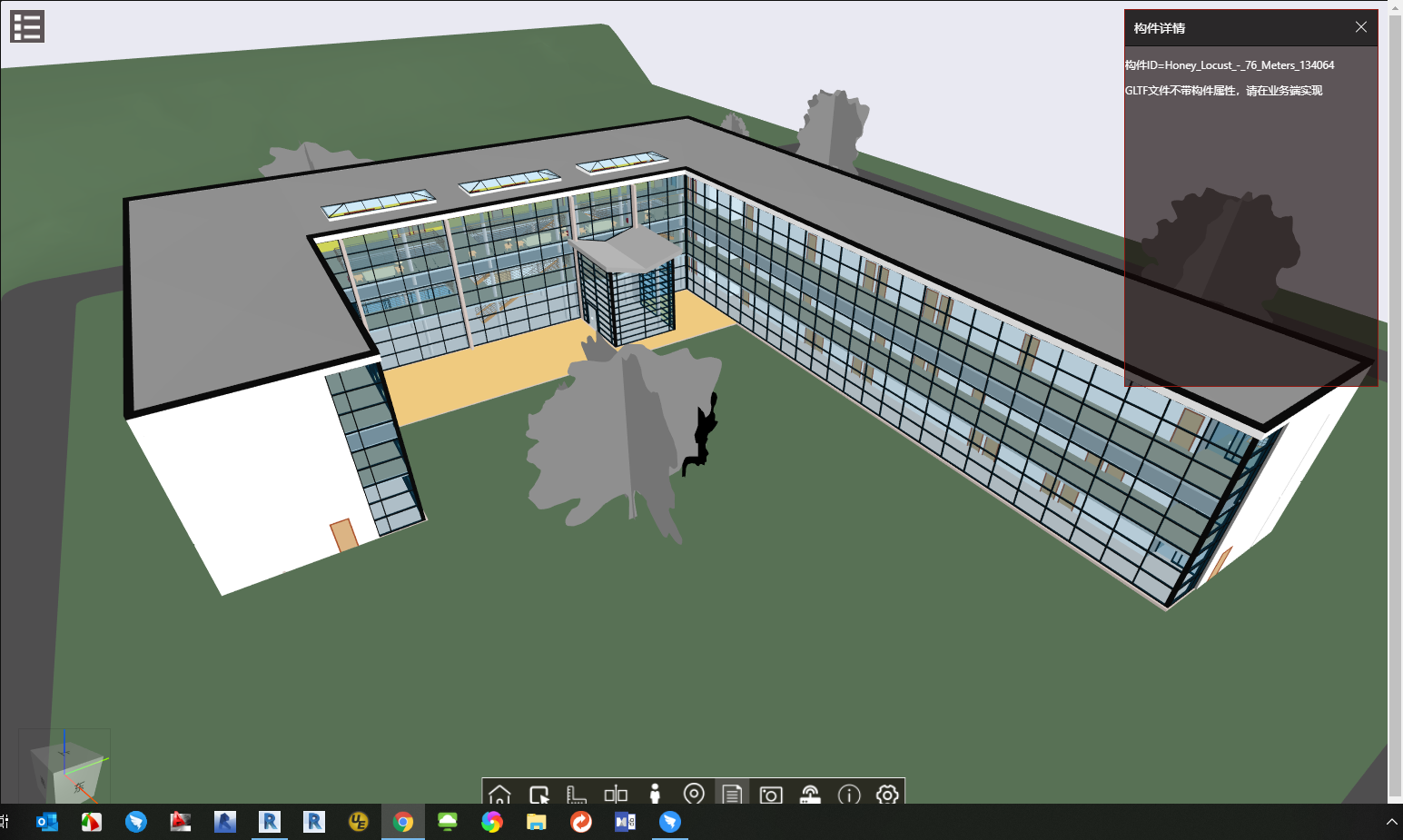1403x840 pixels.
Task: Select the Home view tool
Action: pyautogui.click(x=499, y=795)
